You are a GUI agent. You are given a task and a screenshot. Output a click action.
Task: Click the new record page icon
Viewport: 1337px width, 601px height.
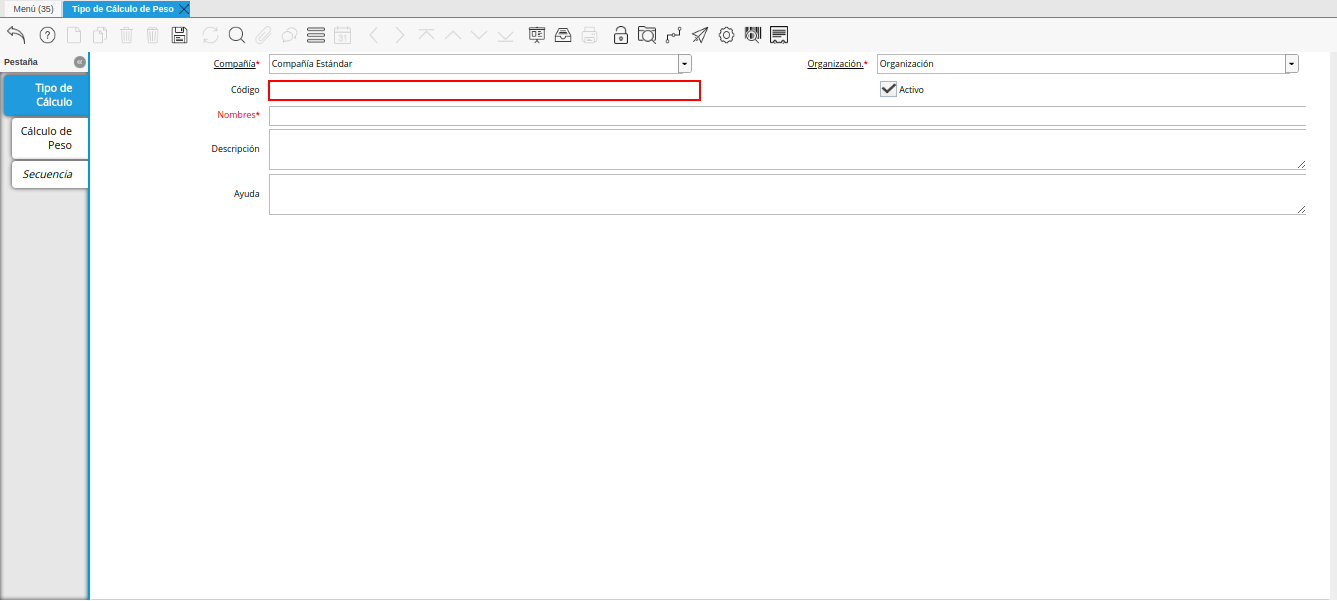(74, 35)
